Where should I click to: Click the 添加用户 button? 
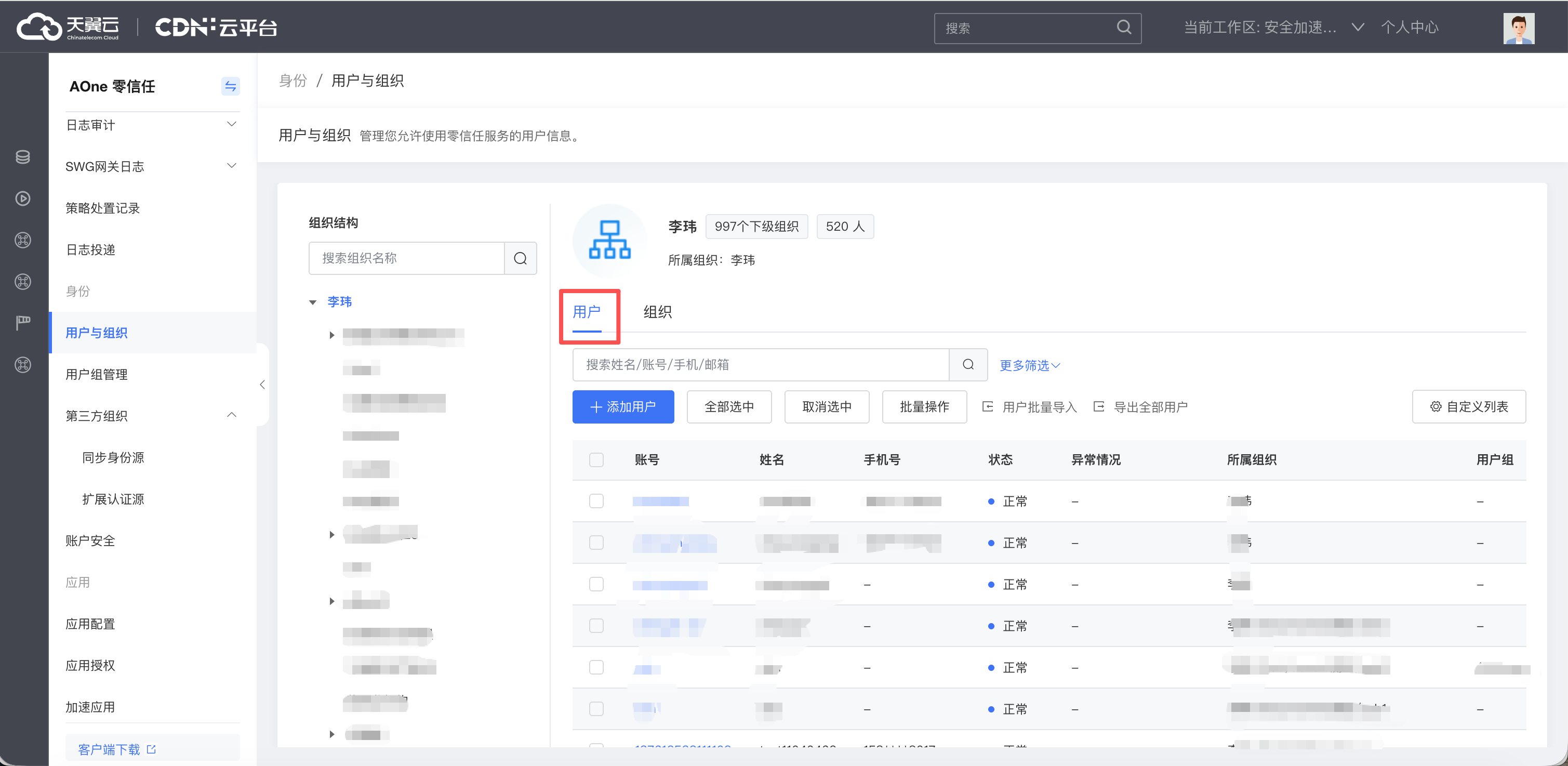coord(623,407)
